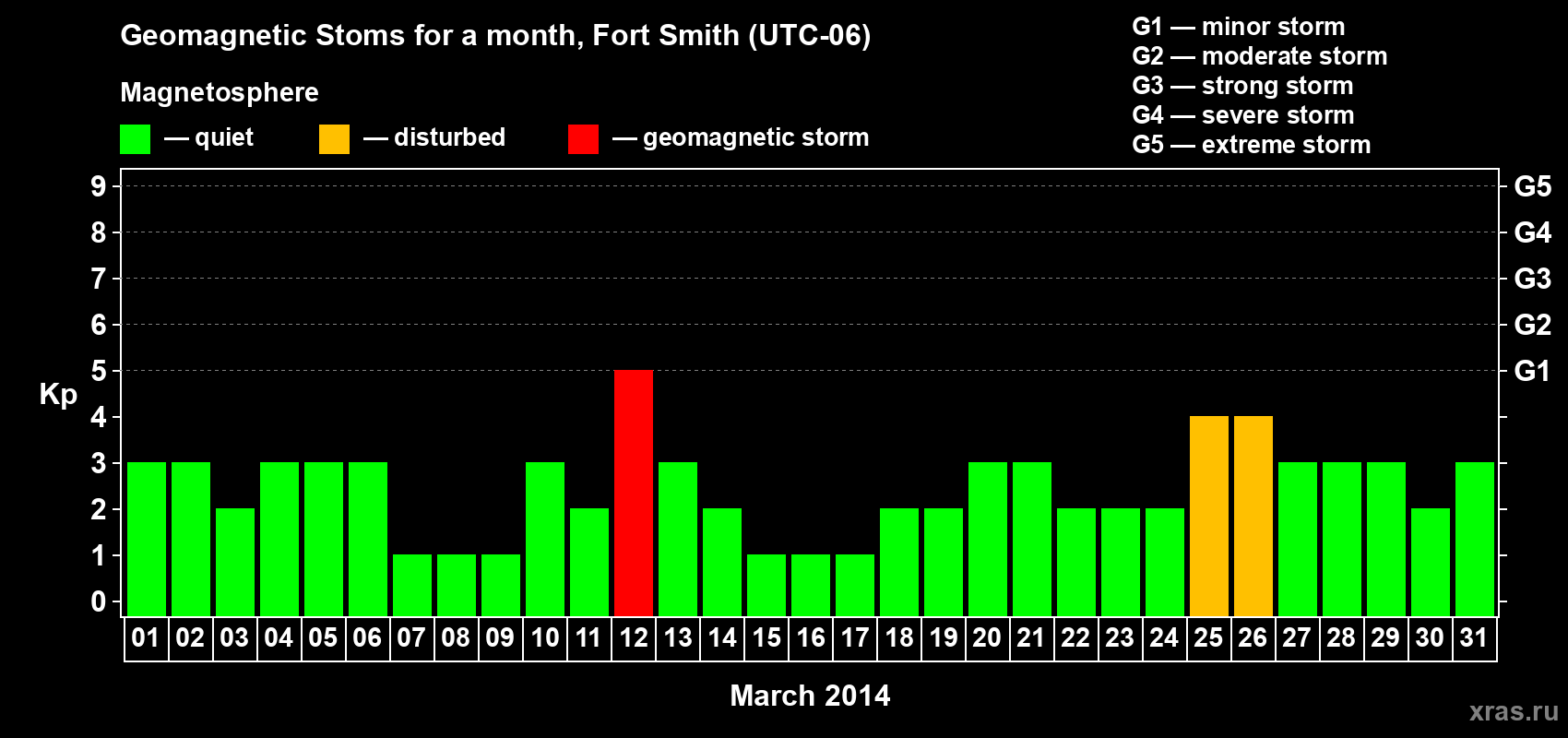This screenshot has width=1568, height=738.
Task: Click the G5 label on right axis
Action: [x=1532, y=186]
